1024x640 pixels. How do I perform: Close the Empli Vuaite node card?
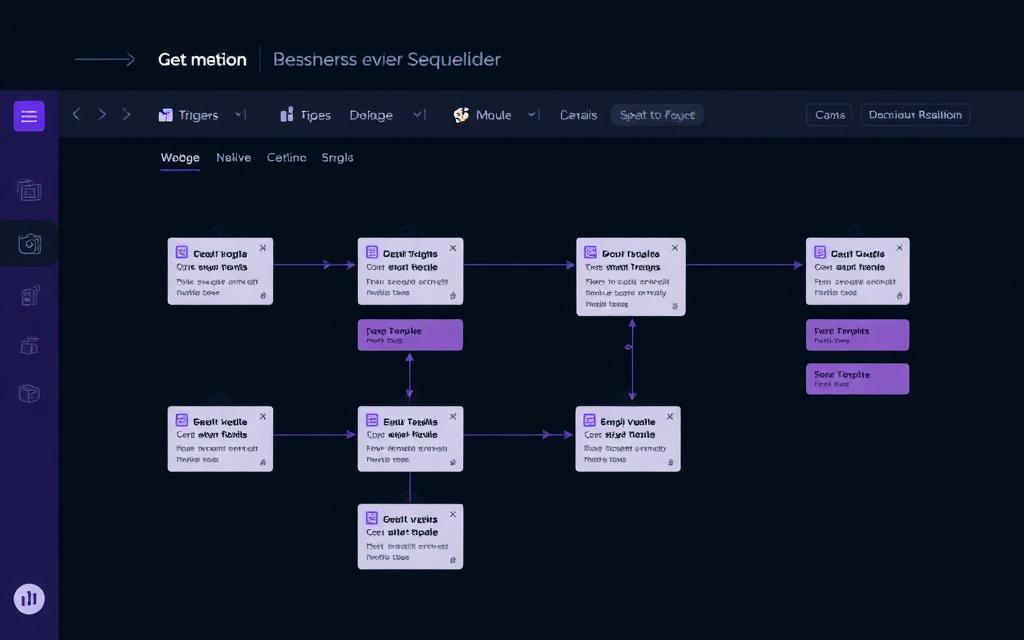point(670,416)
